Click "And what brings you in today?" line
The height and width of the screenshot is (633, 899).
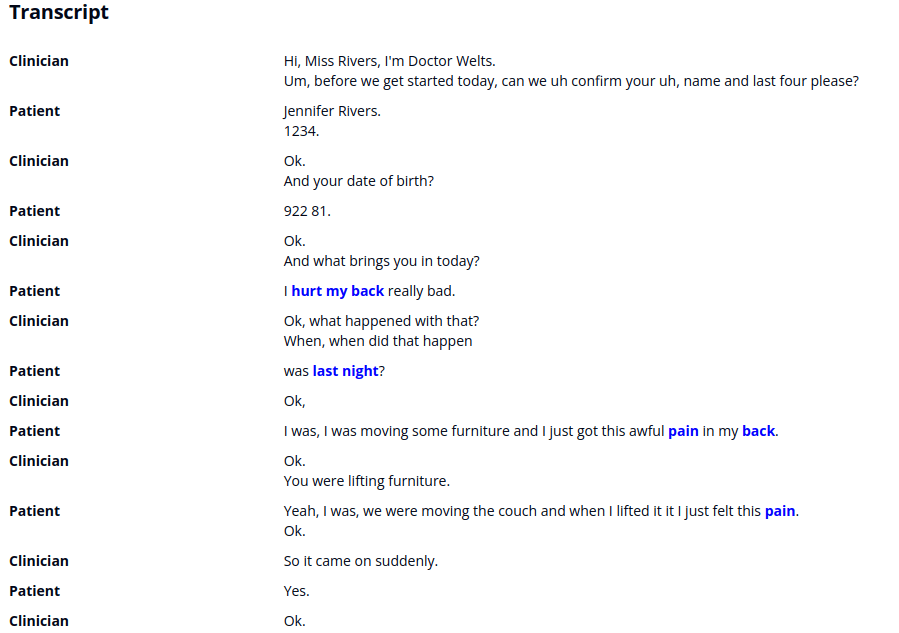[381, 261]
